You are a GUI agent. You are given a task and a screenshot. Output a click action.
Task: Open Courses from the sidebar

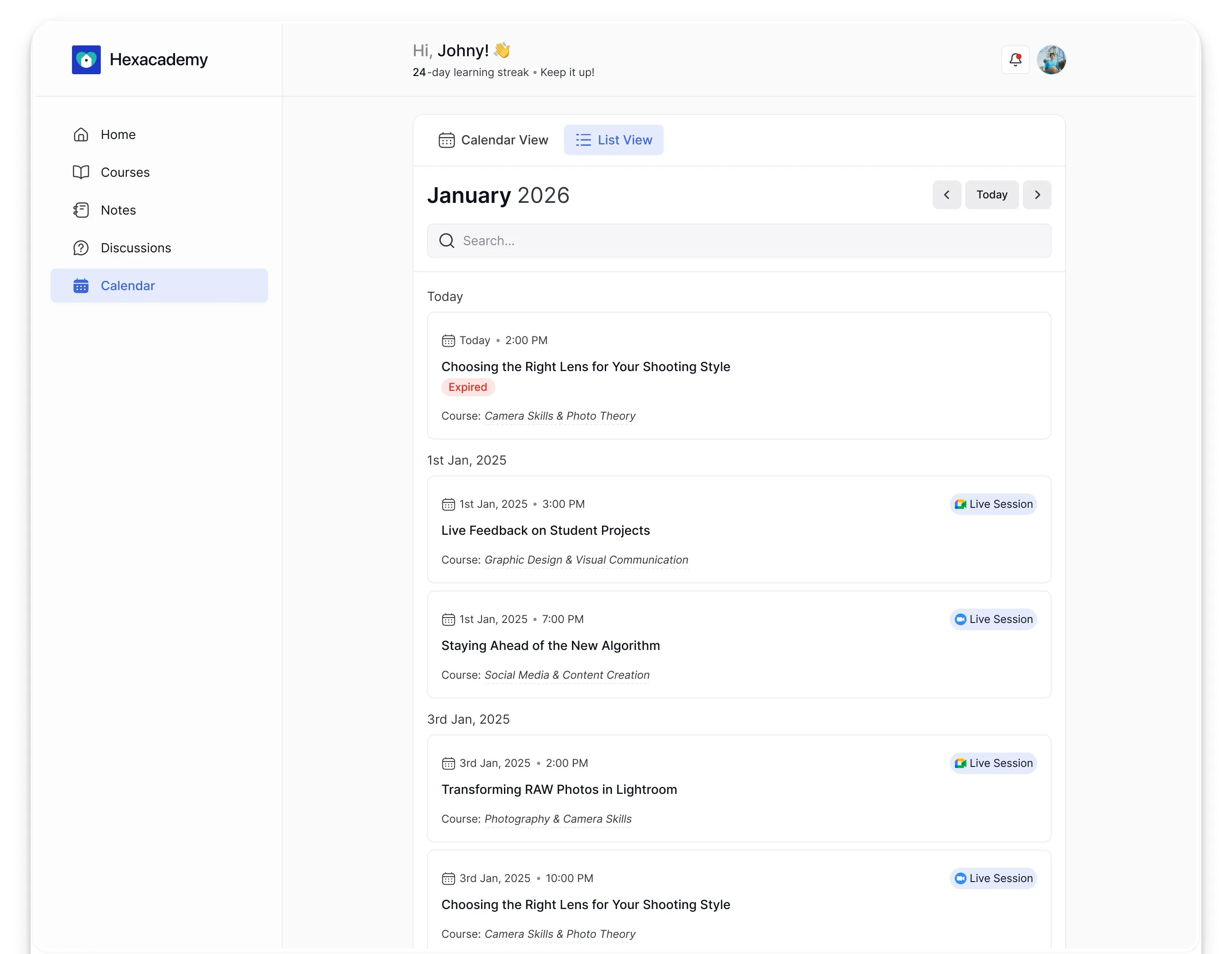point(159,173)
